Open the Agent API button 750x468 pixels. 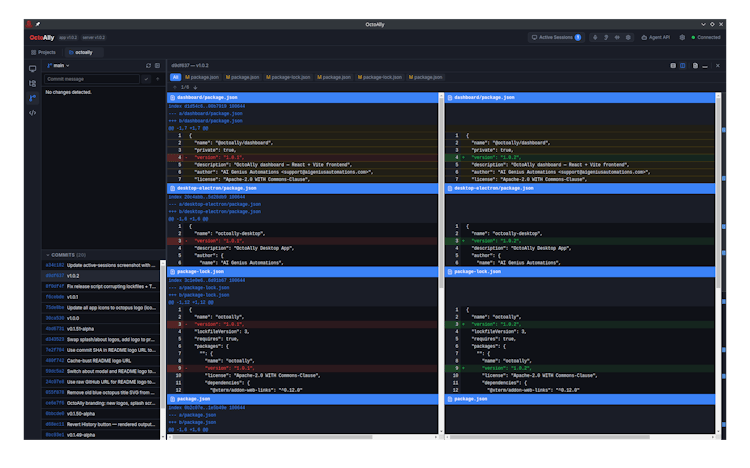654,37
